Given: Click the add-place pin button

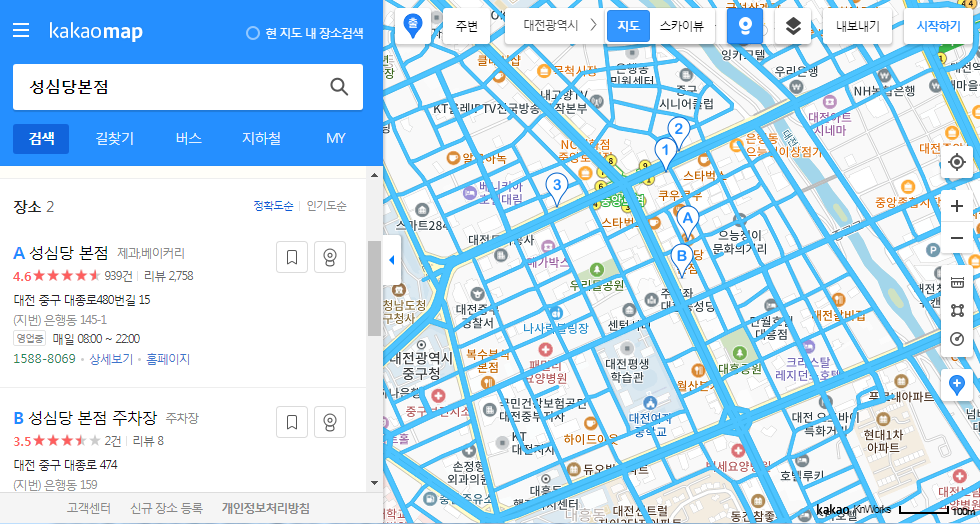Looking at the screenshot, I should 957,384.
